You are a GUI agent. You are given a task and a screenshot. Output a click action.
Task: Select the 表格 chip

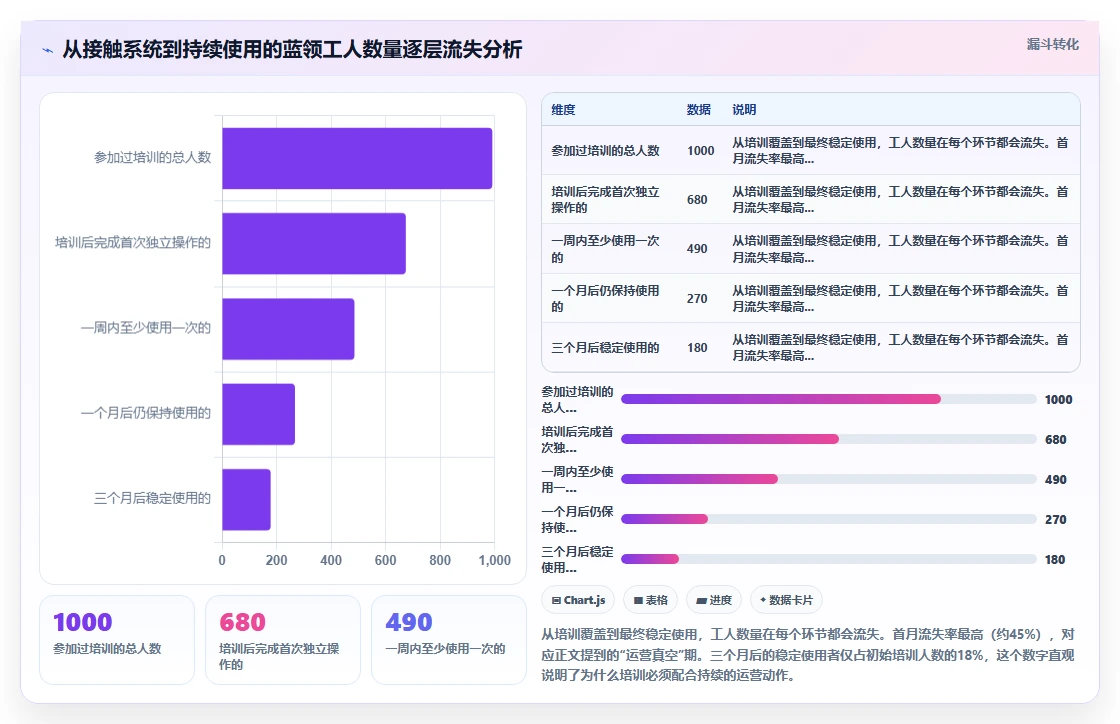650,600
